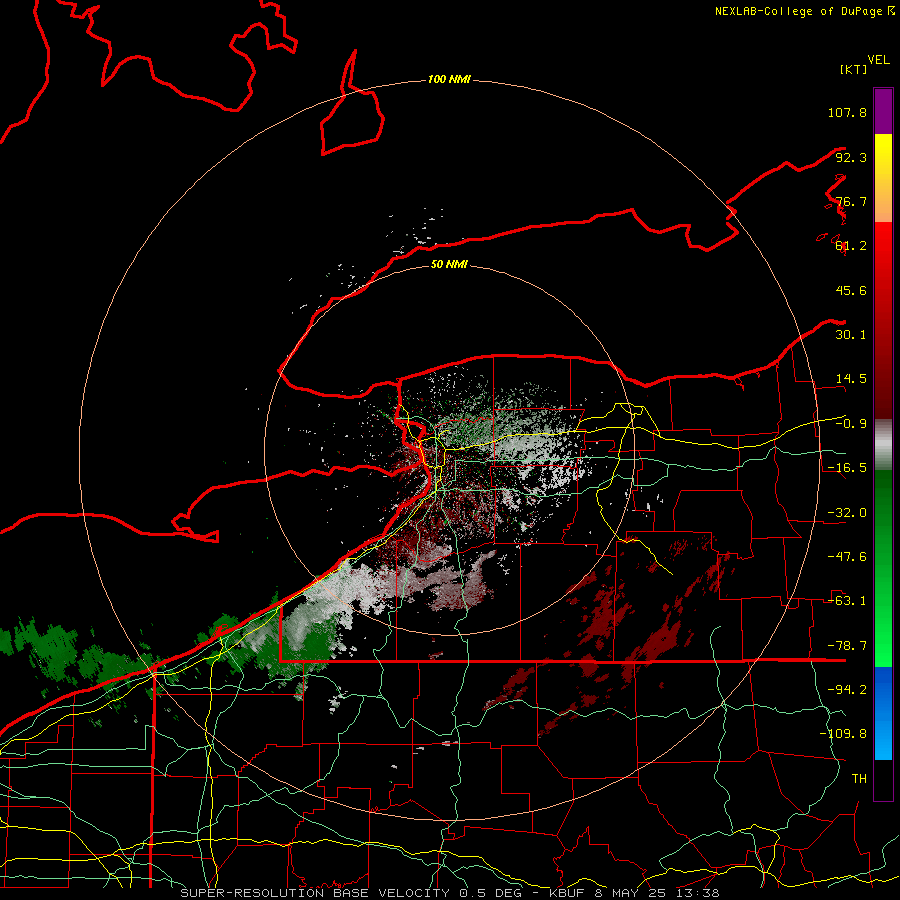Click the -16.5 legend value

[x=847, y=468]
